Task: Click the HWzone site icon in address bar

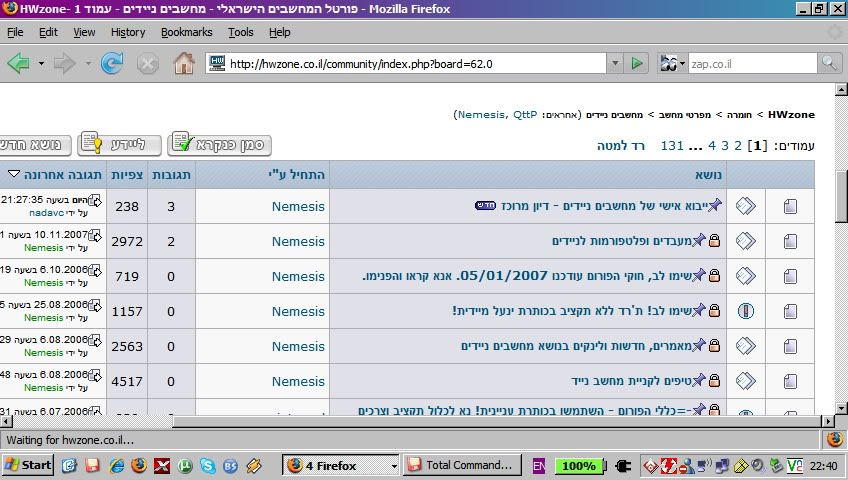Action: click(x=217, y=63)
